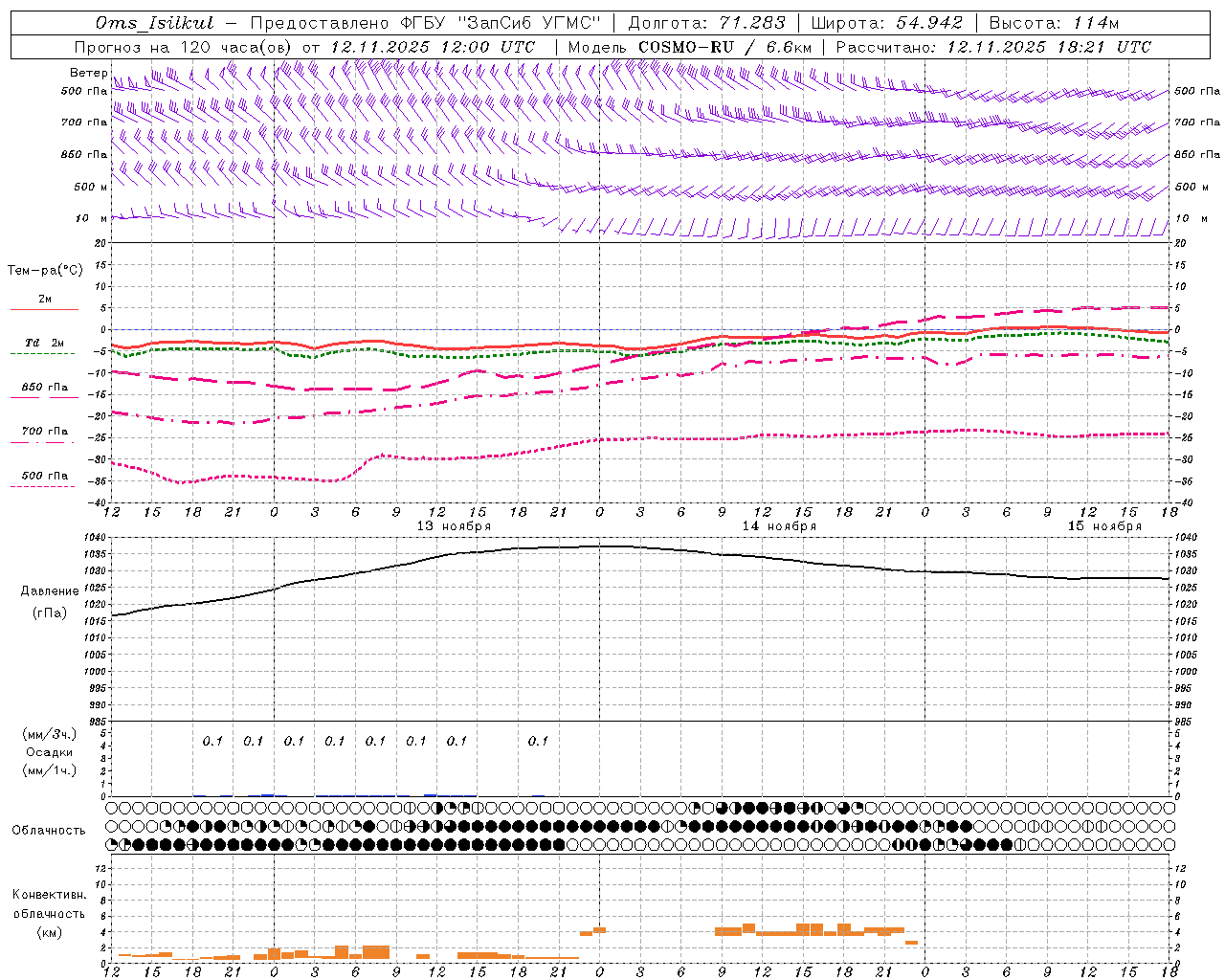
Task: Click the Давление pressure panel label
Action: (50, 591)
